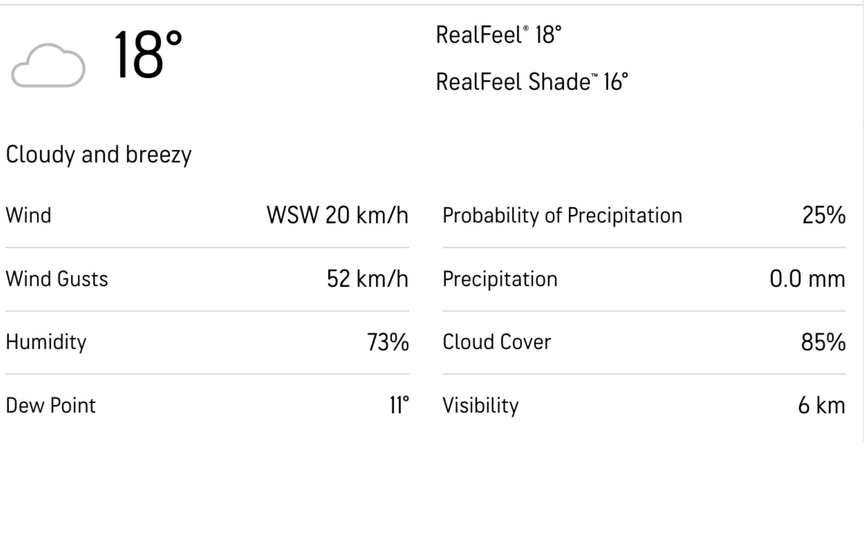Click the Probability of Precipitation label
Screen dimensions: 864x540
click(562, 215)
